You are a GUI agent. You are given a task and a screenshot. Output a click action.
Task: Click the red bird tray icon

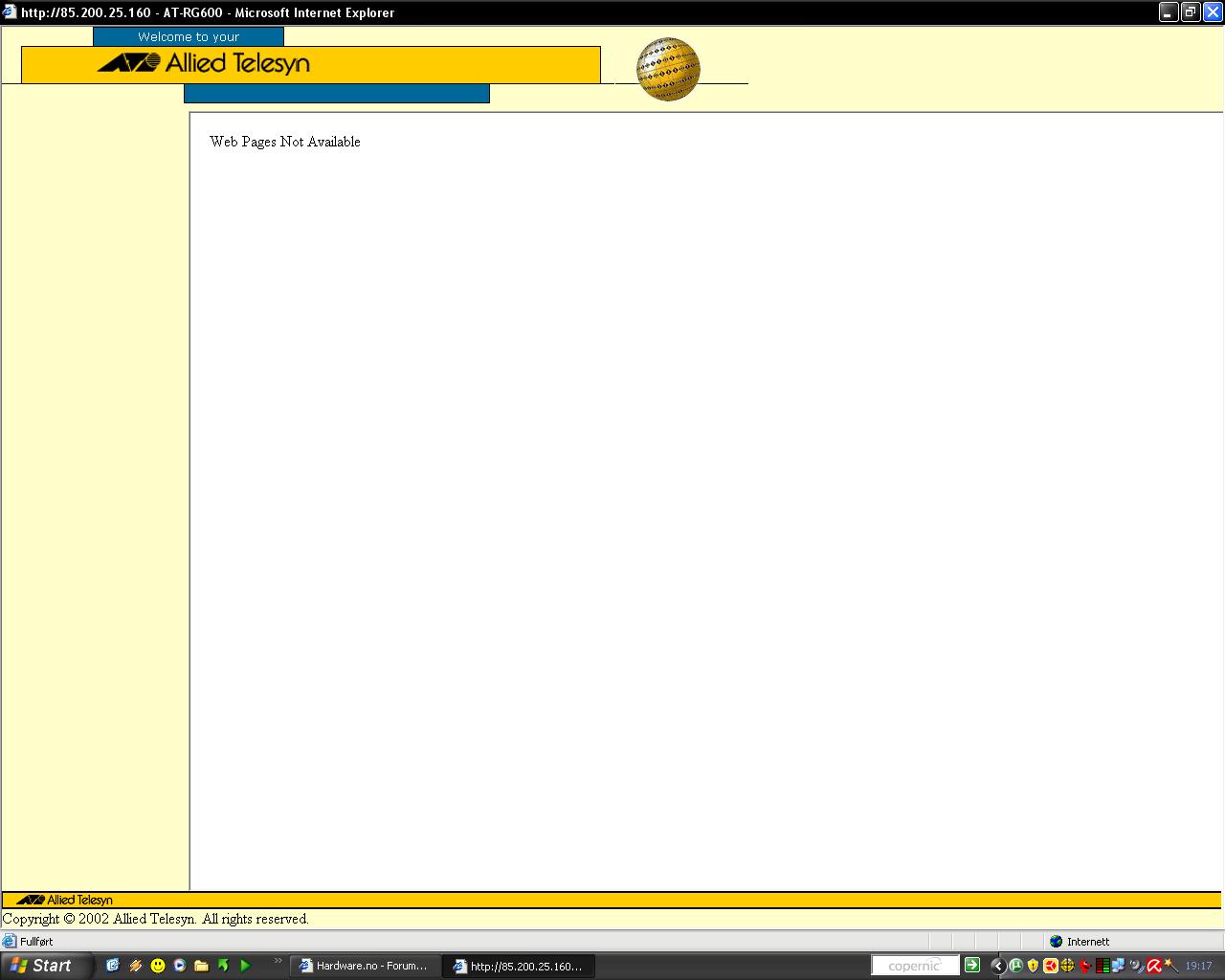tap(1085, 966)
